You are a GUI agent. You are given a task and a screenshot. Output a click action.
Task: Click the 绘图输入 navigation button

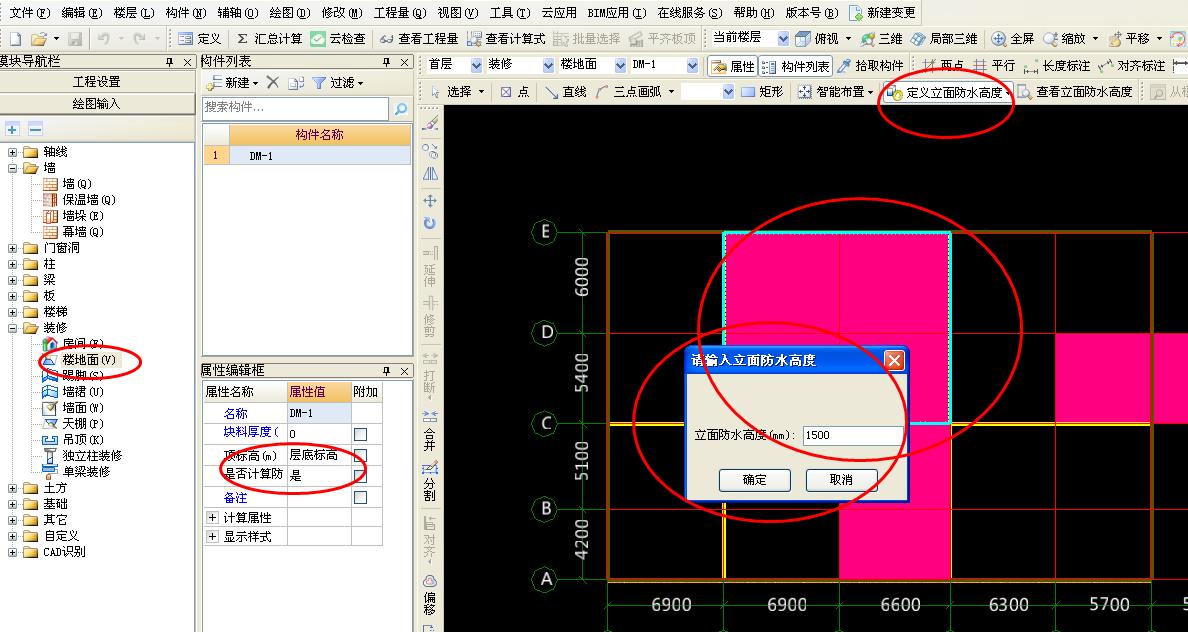point(97,104)
